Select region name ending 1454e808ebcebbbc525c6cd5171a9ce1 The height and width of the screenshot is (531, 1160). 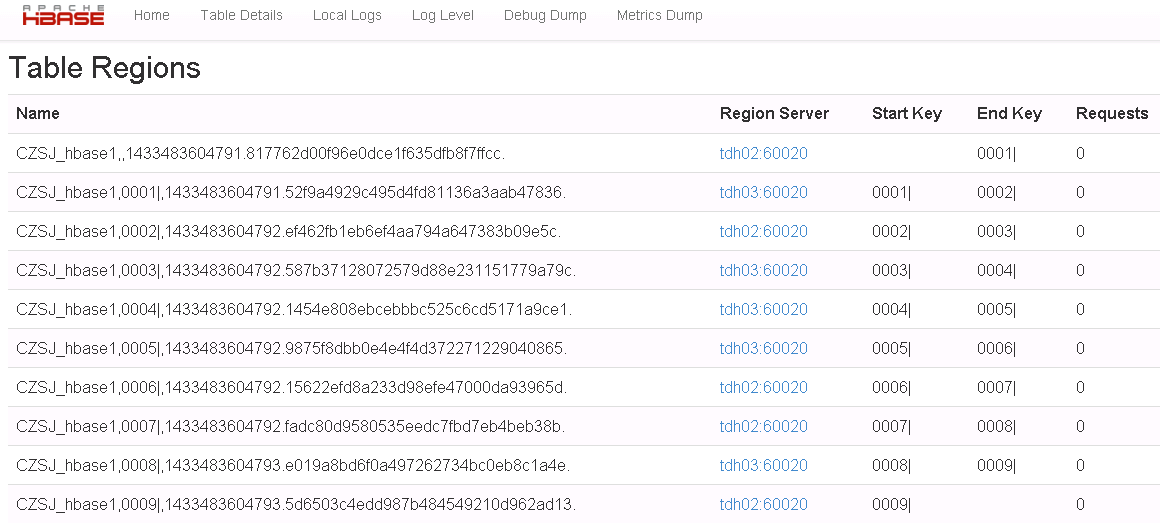(294, 310)
